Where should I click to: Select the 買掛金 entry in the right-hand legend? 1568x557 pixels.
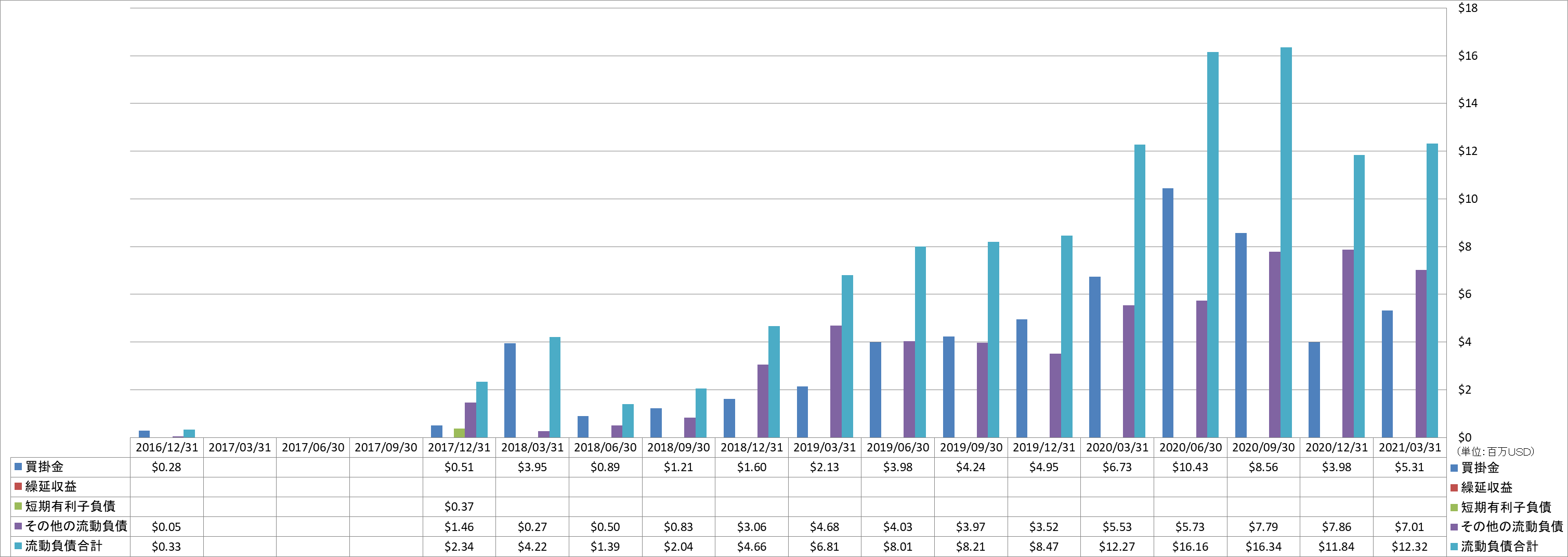click(1476, 468)
